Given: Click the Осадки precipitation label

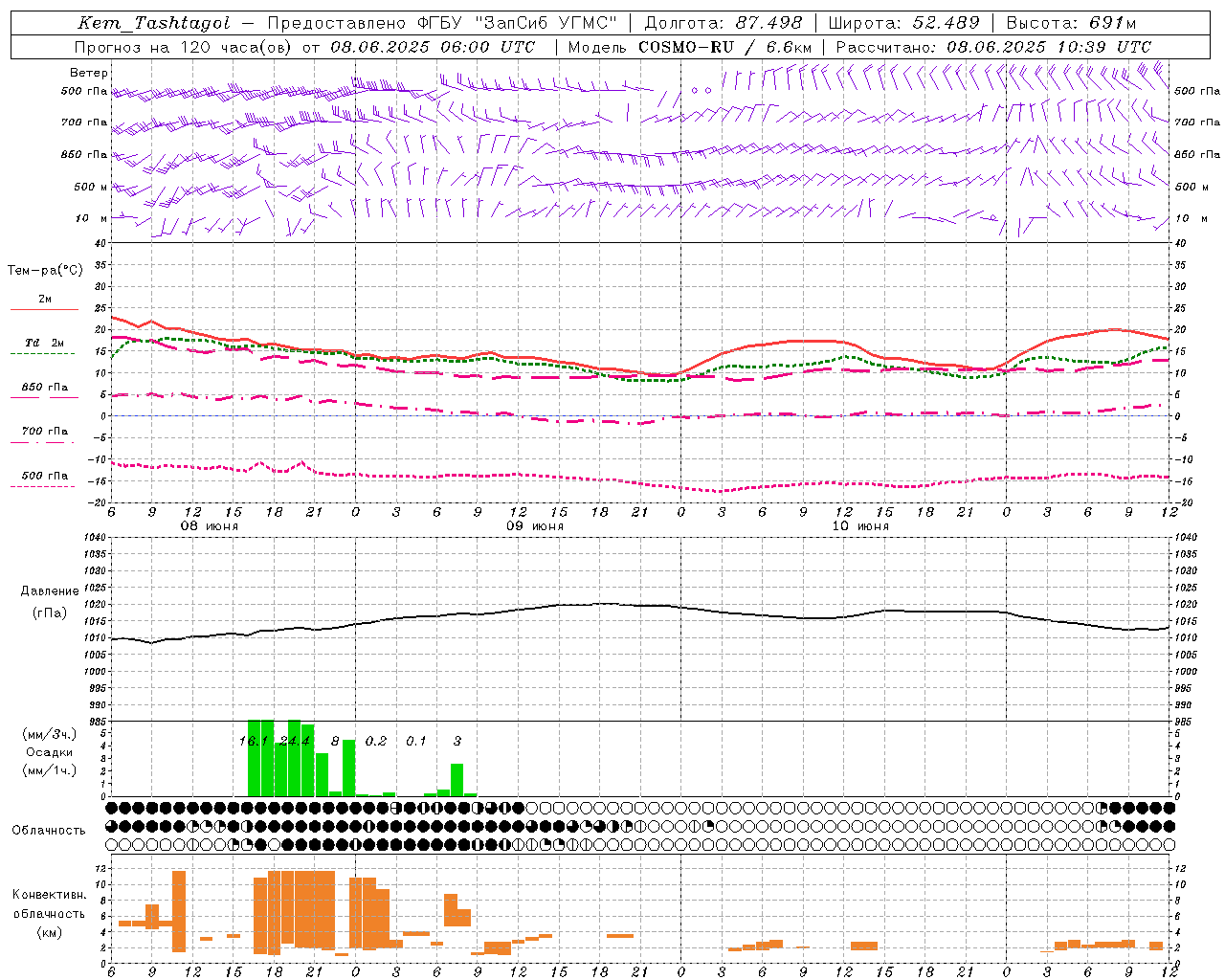Looking at the screenshot, I should (x=49, y=752).
